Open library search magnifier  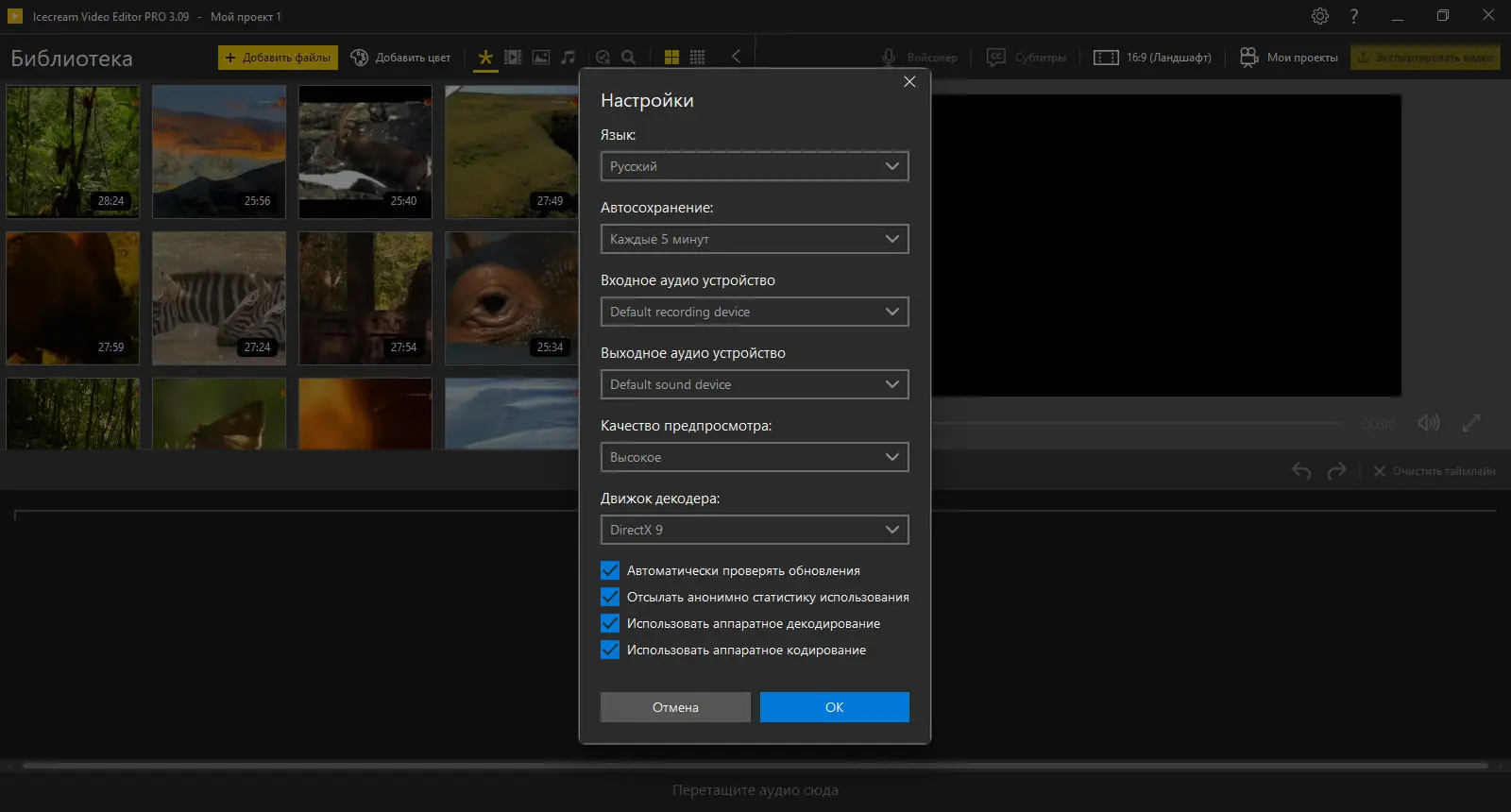[628, 58]
